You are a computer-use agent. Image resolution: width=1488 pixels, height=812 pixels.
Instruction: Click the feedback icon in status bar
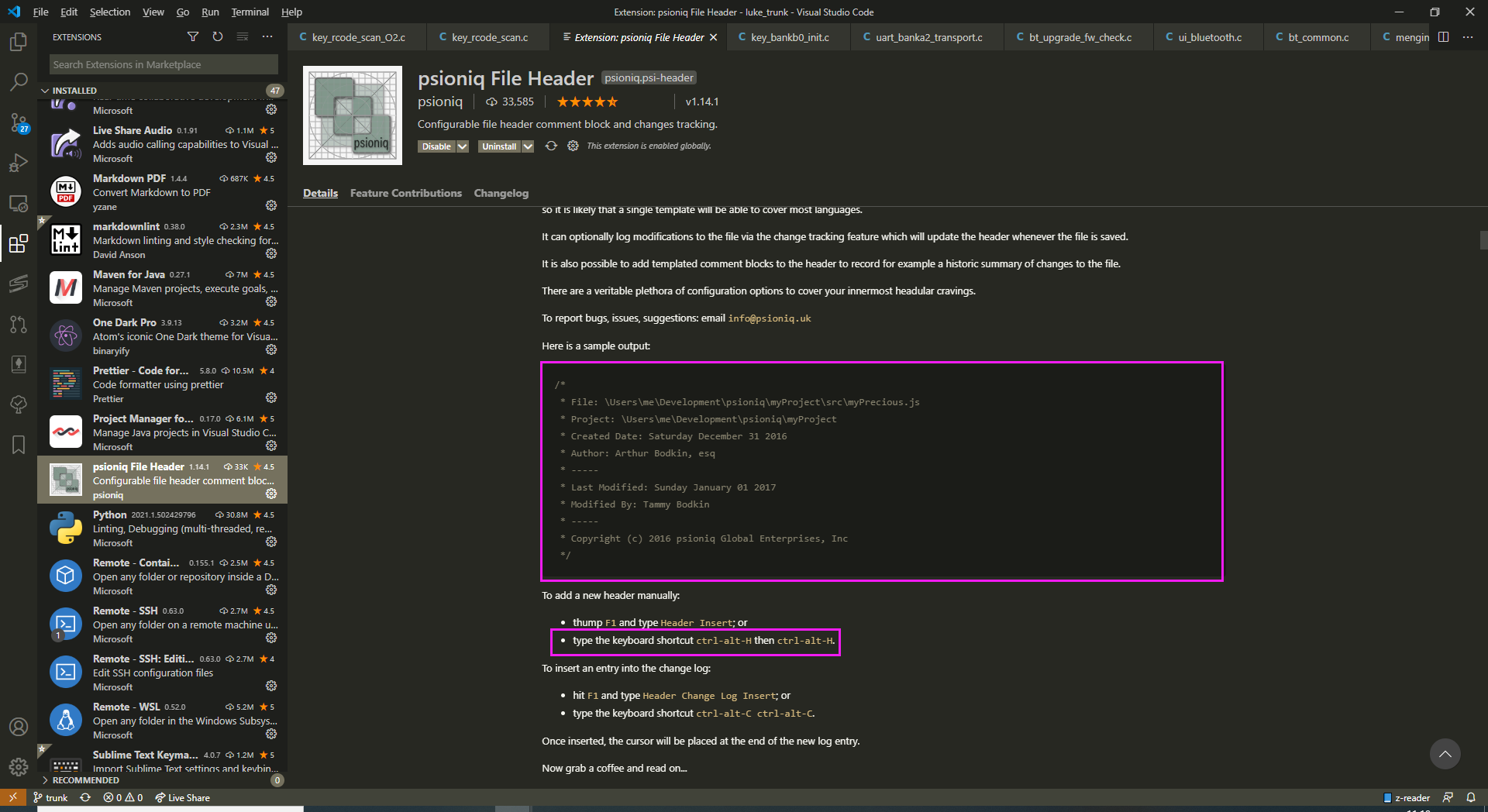[x=1448, y=797]
